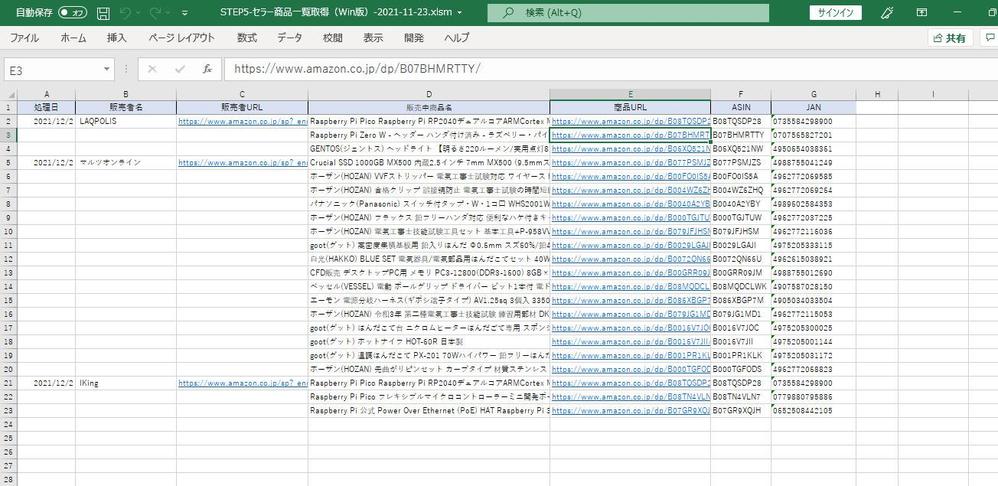
Task: Click the search box (Alt+Q)
Action: pyautogui.click(x=628, y=13)
